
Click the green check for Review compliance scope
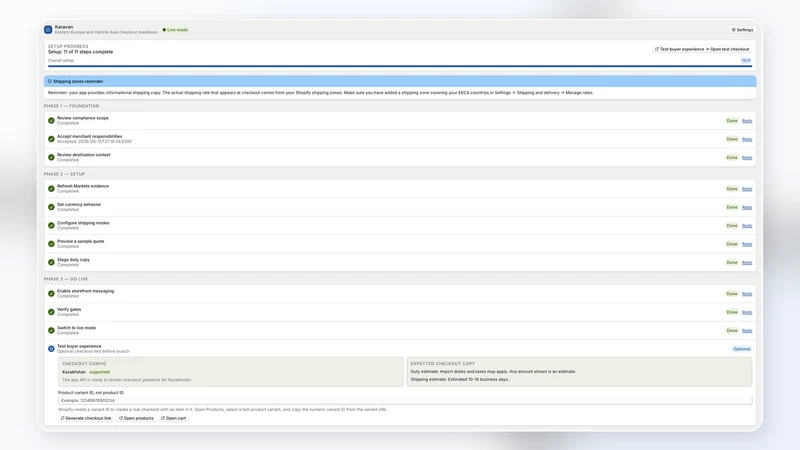click(x=51, y=120)
